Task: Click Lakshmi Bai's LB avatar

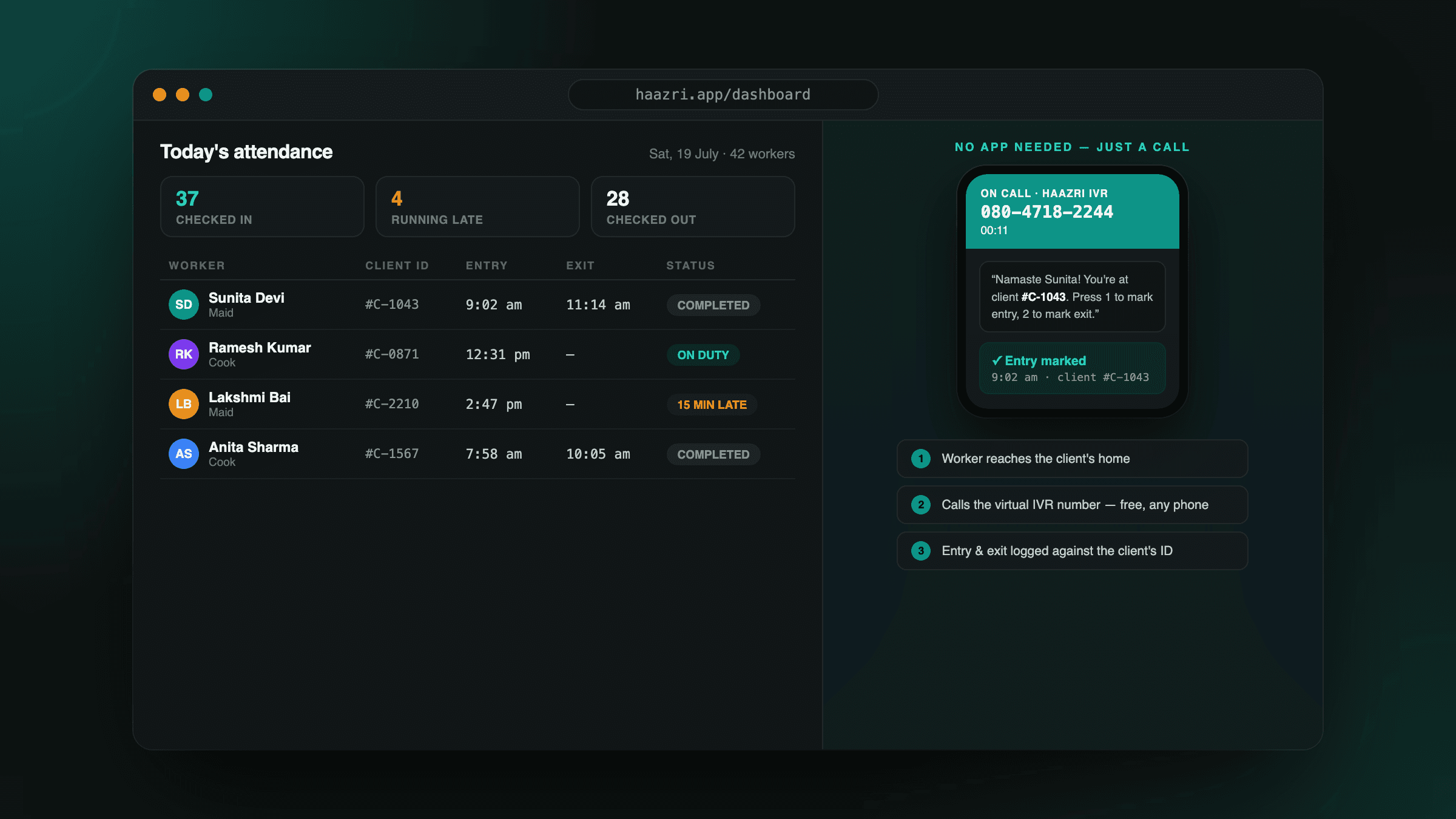Action: [184, 404]
